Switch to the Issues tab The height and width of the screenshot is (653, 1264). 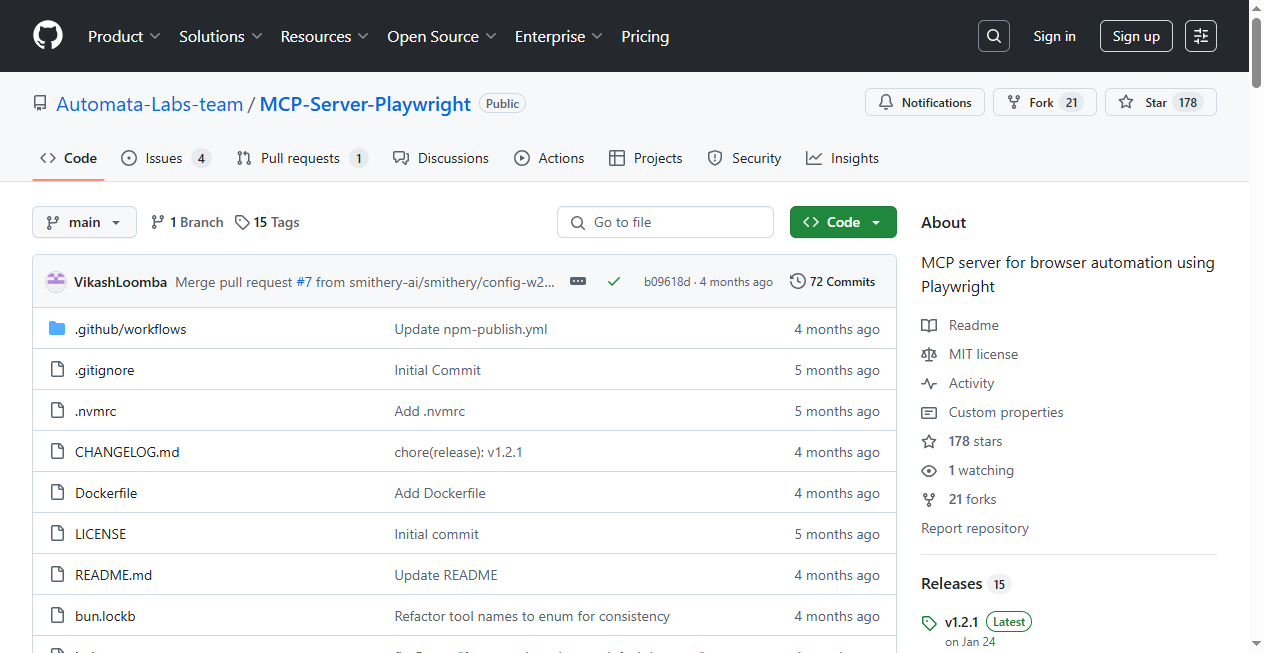(166, 158)
